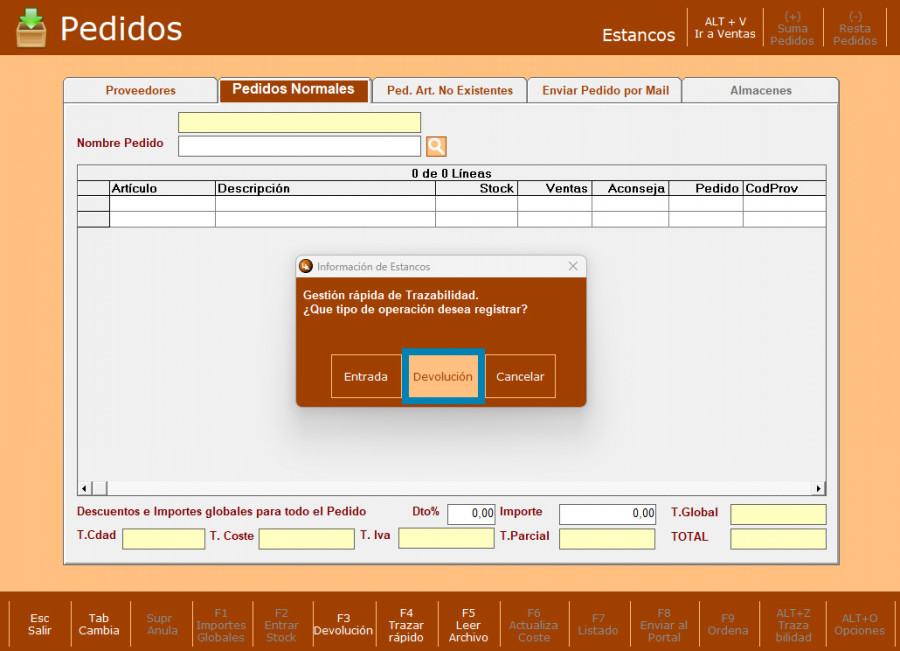900x651 pixels.
Task: Select the Devolución operation button
Action: coord(443,377)
